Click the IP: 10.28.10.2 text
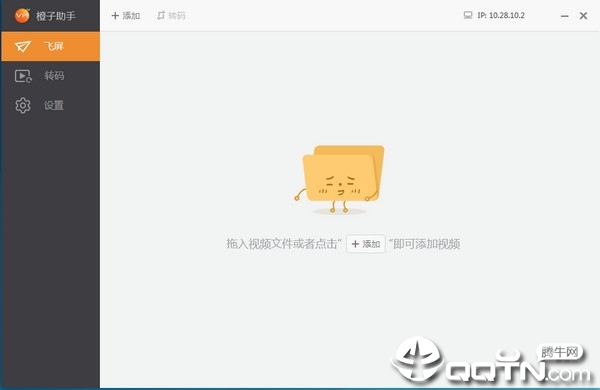This screenshot has width=600, height=390. 501,15
